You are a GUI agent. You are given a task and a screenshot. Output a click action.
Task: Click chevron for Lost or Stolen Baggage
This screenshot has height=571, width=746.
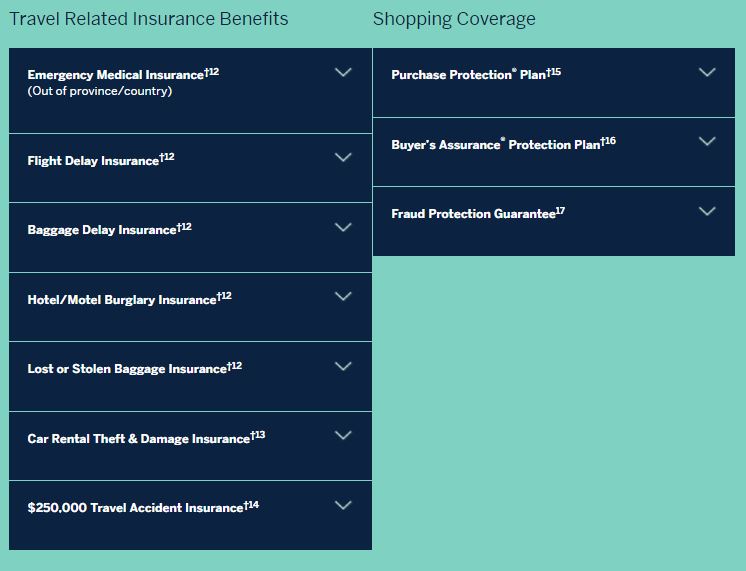pos(343,367)
